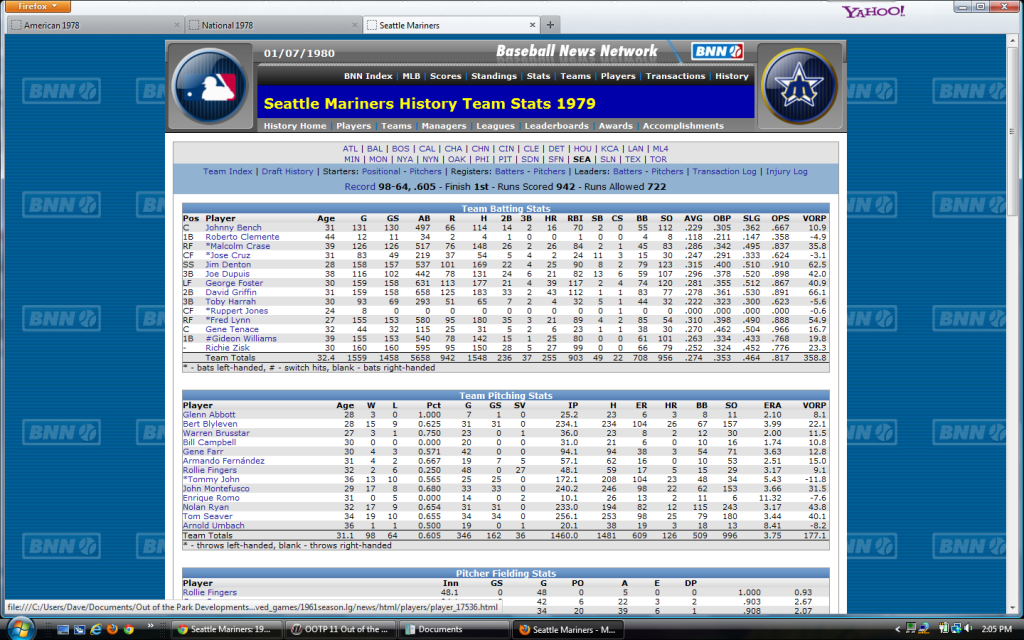Click the page vertical scrollbar thumb
The width and height of the screenshot is (1024, 640).
(1013, 131)
